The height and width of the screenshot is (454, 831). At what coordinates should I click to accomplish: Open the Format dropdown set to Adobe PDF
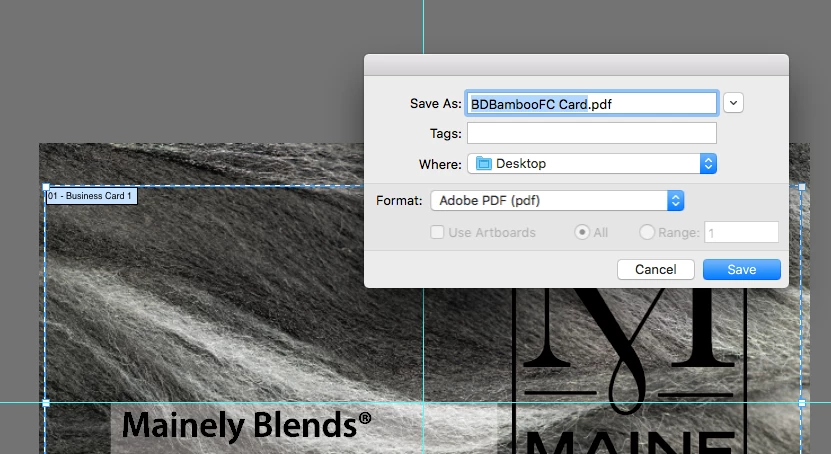[x=557, y=201]
